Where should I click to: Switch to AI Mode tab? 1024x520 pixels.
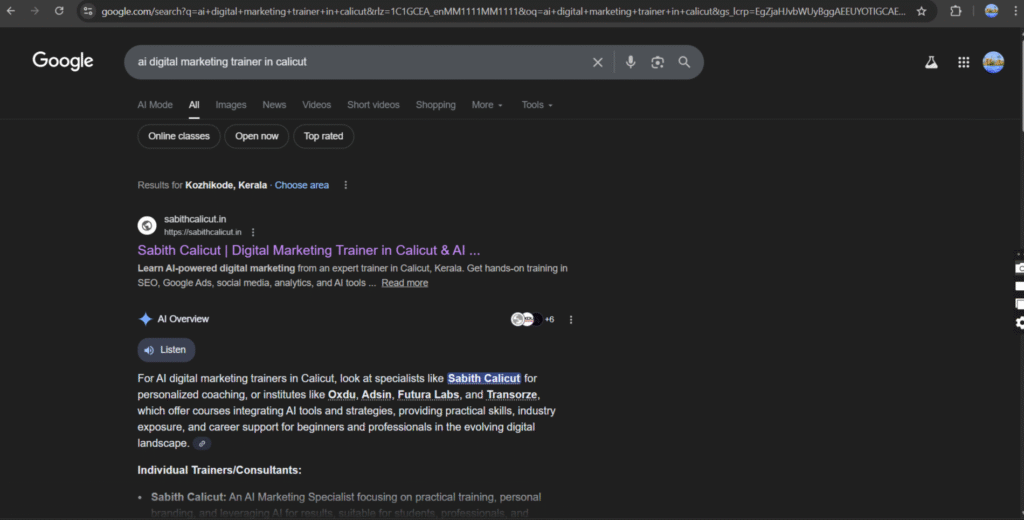click(155, 105)
